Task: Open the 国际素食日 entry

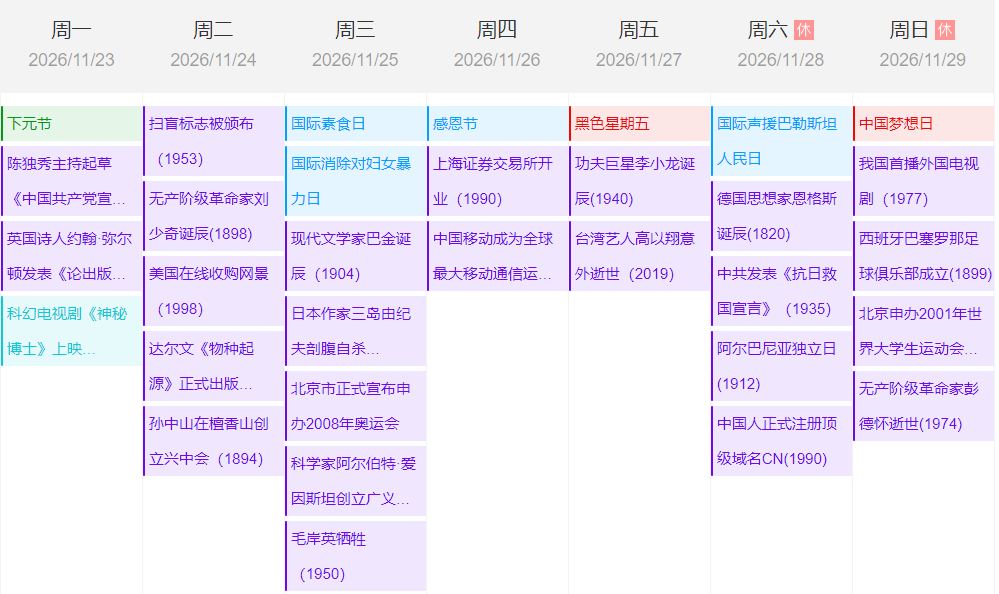Action: tap(355, 124)
